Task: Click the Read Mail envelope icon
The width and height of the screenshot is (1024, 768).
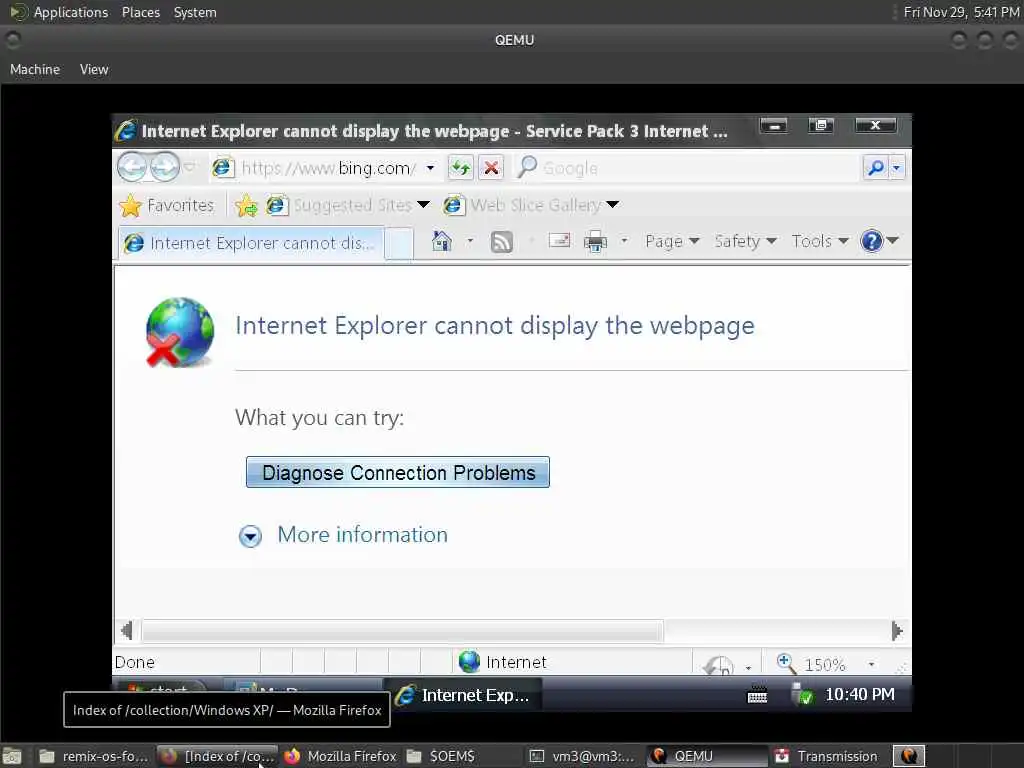Action: coord(559,241)
